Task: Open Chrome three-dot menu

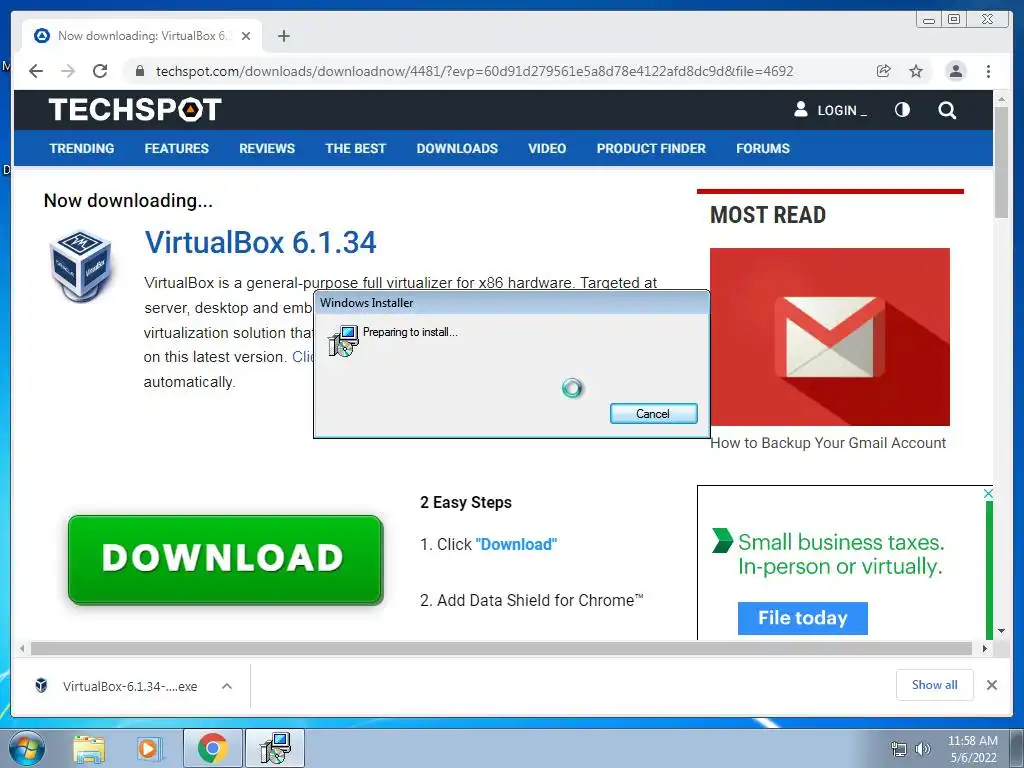Action: pyautogui.click(x=989, y=71)
